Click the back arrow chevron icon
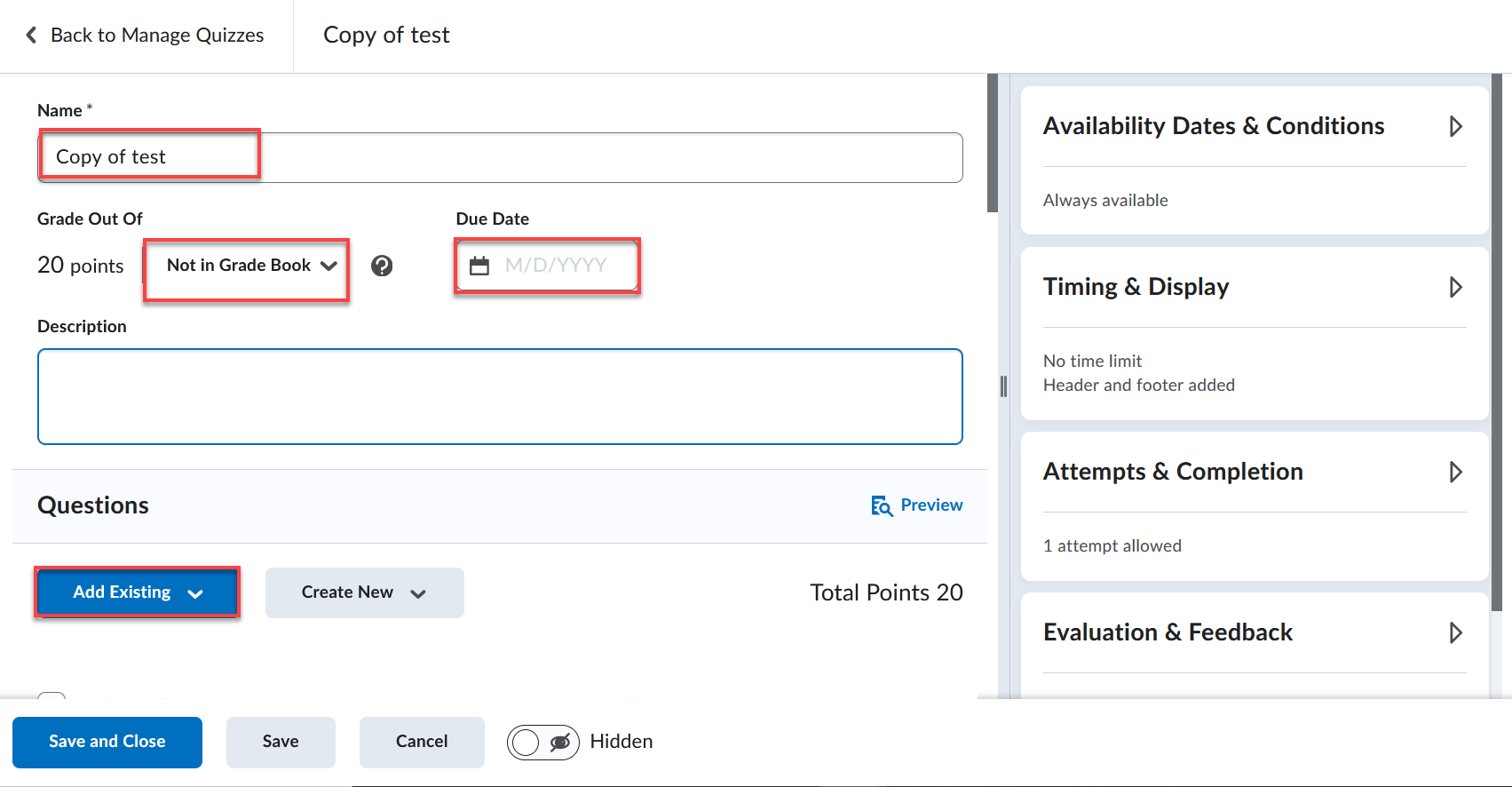 [32, 35]
